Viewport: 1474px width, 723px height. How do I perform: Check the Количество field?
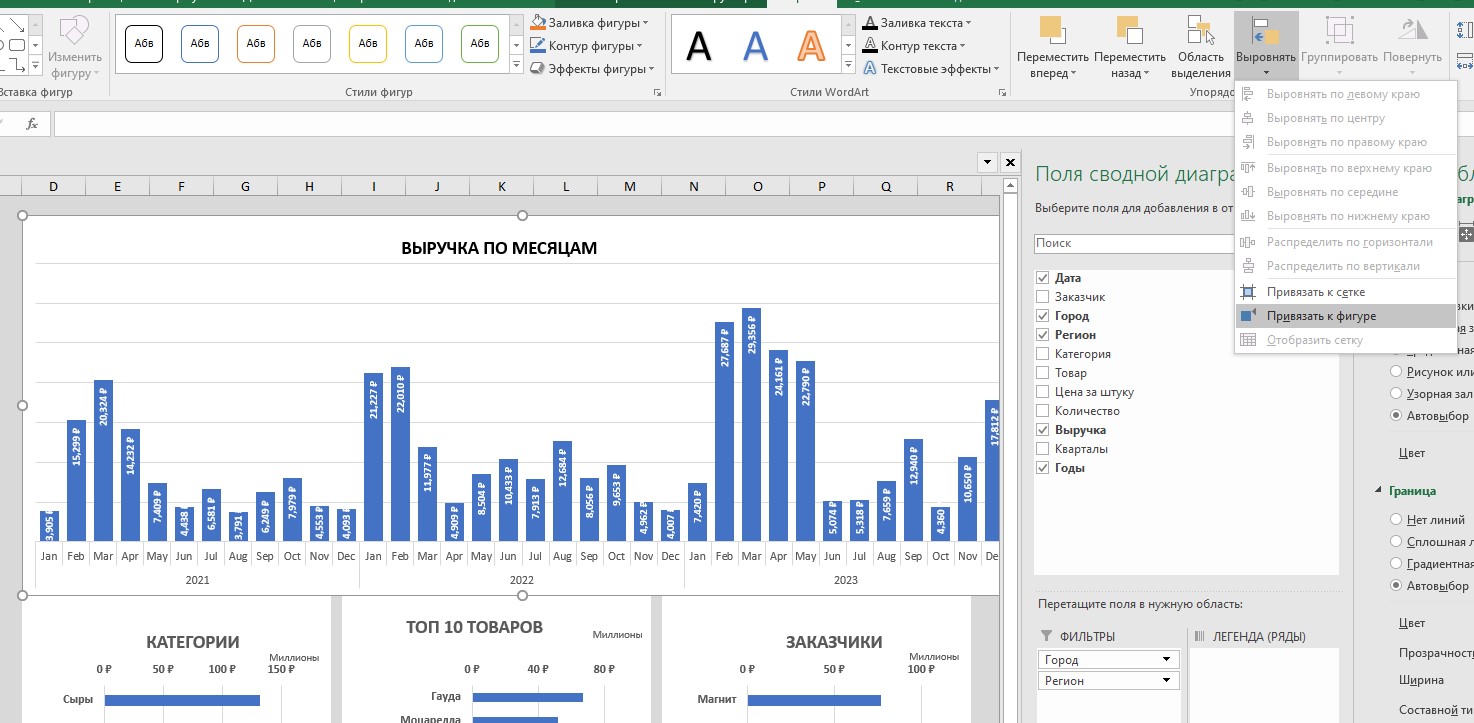click(x=1043, y=411)
